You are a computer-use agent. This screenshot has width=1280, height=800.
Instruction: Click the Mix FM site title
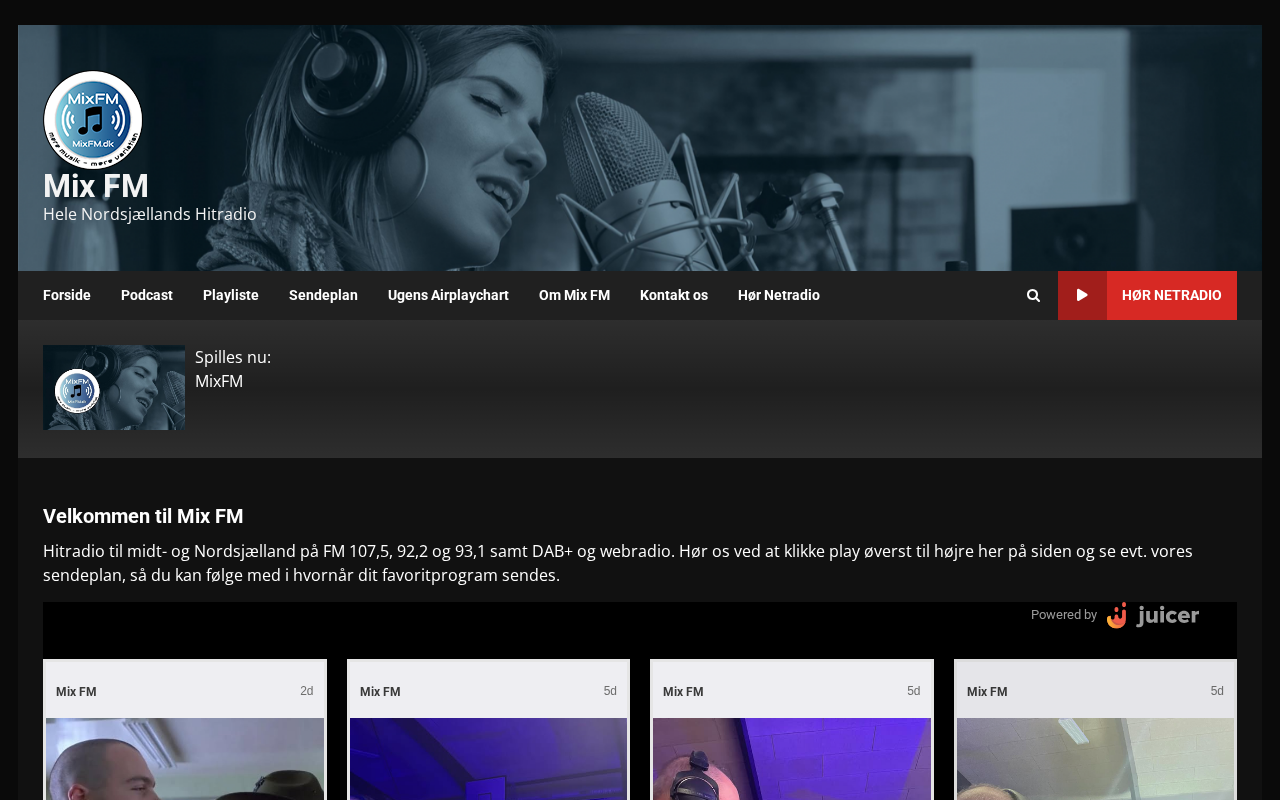click(96, 187)
